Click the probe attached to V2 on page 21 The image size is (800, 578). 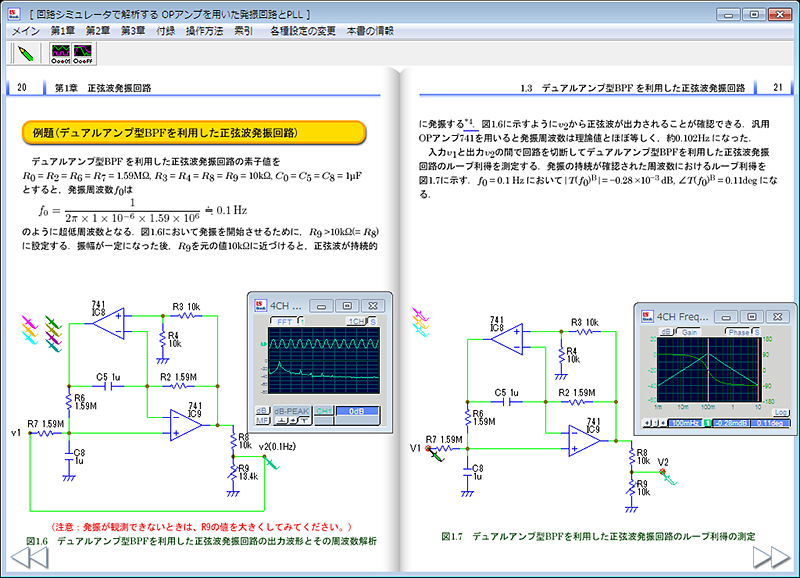(669, 478)
